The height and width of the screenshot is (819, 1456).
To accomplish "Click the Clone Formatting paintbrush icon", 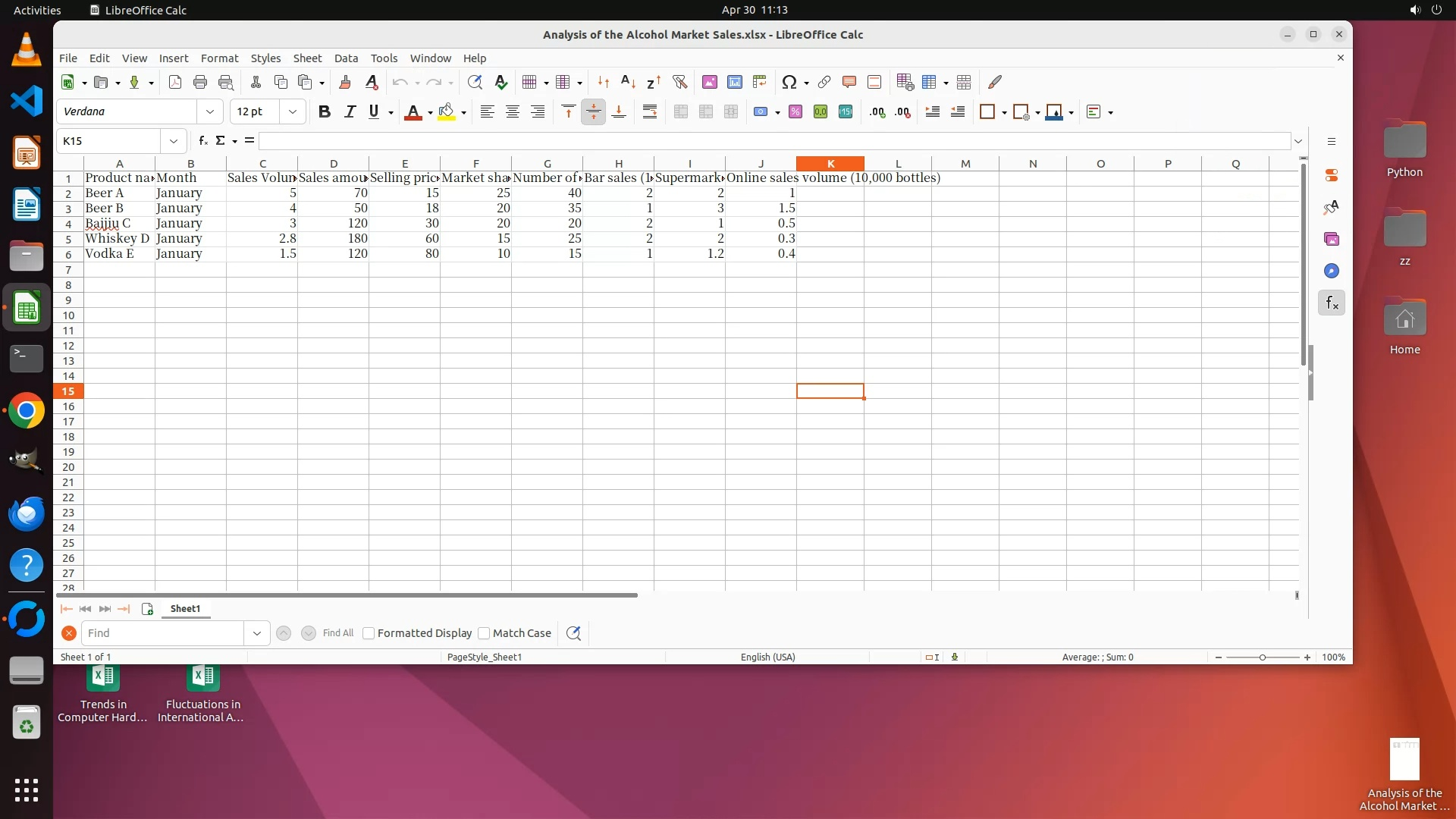I will point(344,82).
